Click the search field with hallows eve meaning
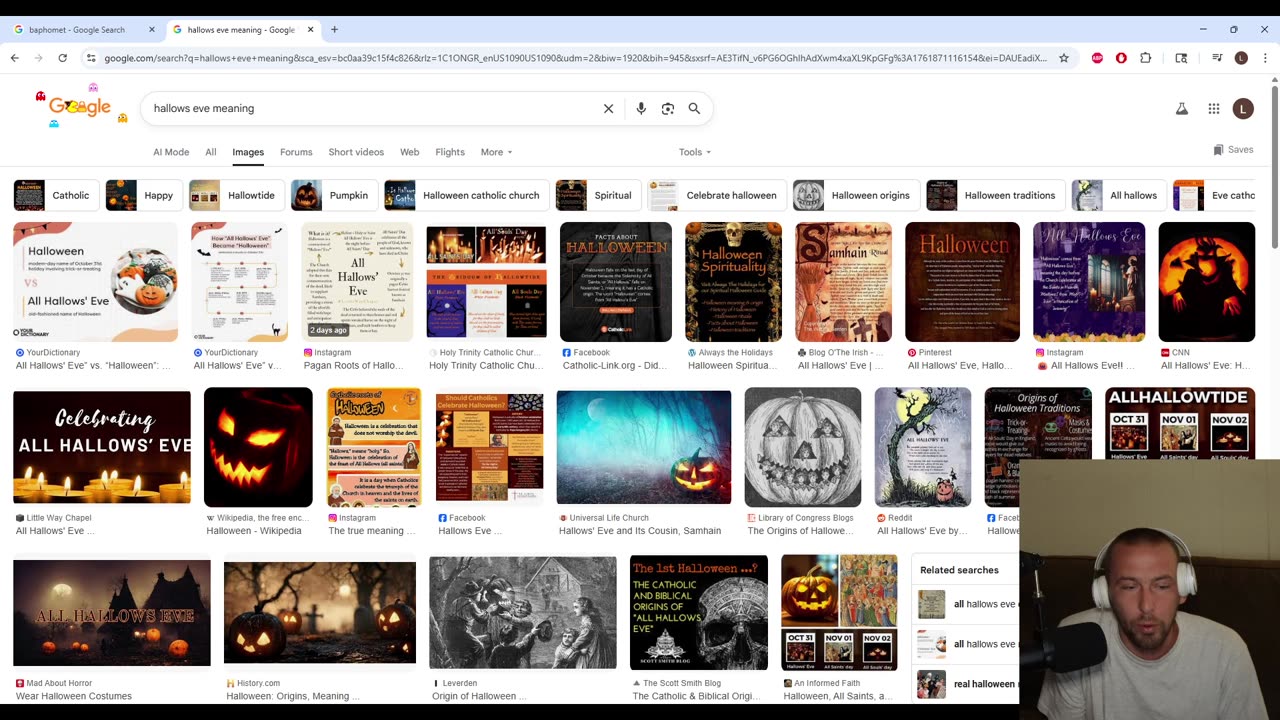 [x=370, y=108]
